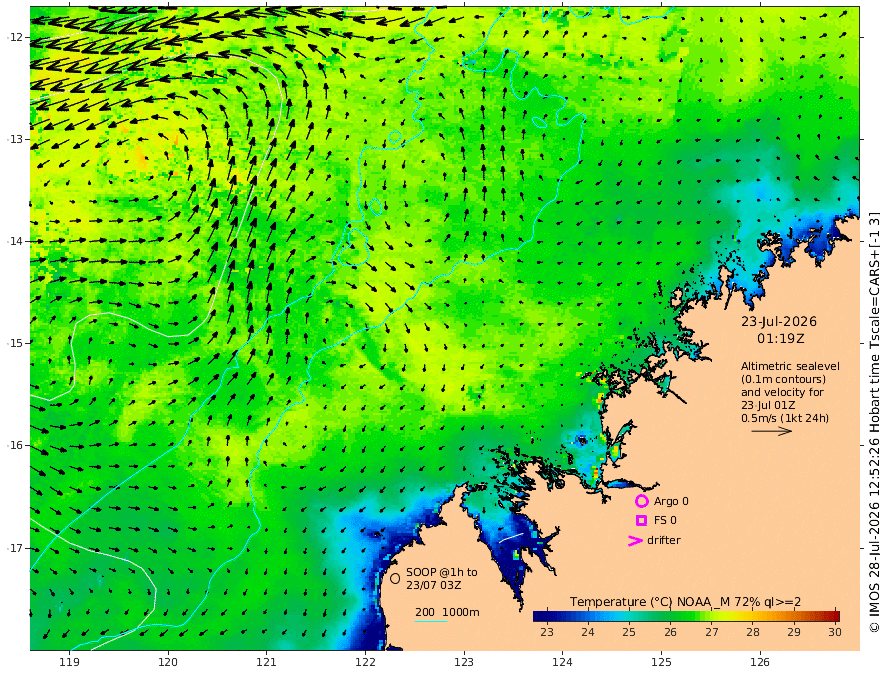Click the date text 23-Jul-2026
Image resolution: width=880 pixels, height=680 pixels.
[x=779, y=321]
